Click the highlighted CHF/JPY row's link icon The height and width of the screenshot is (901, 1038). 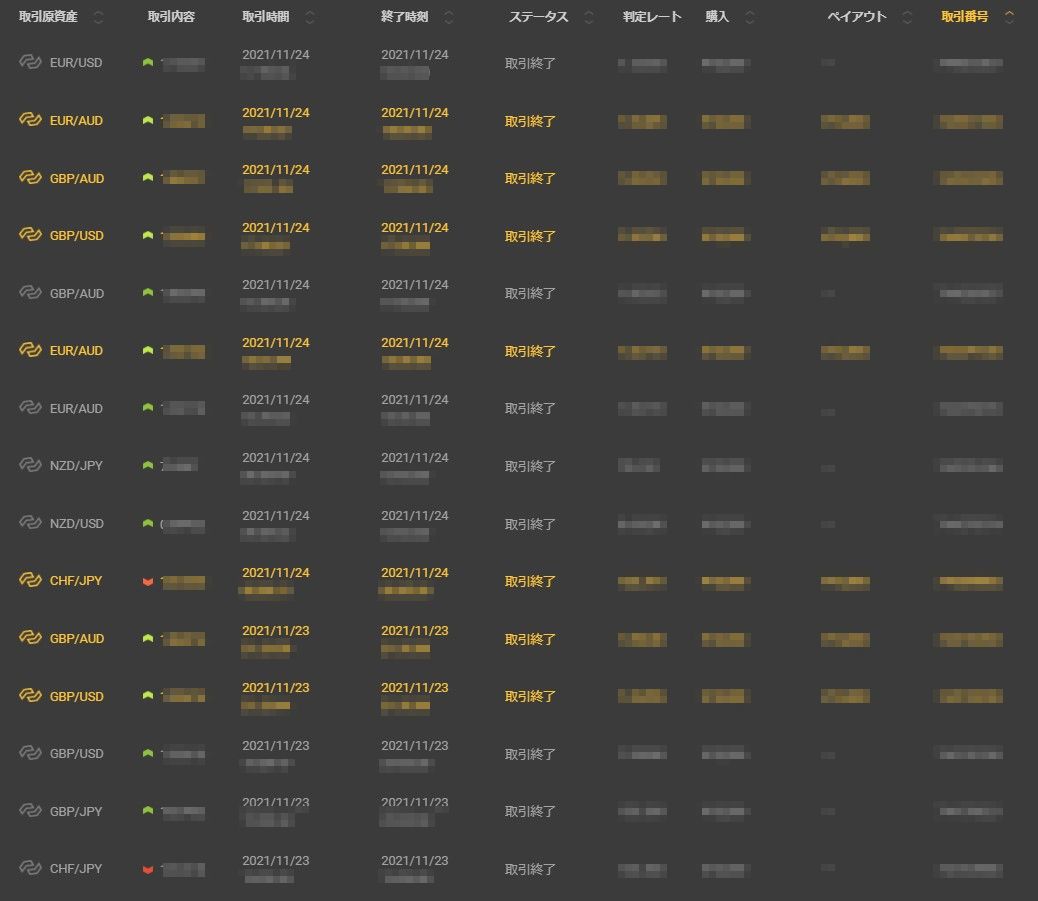click(30, 581)
